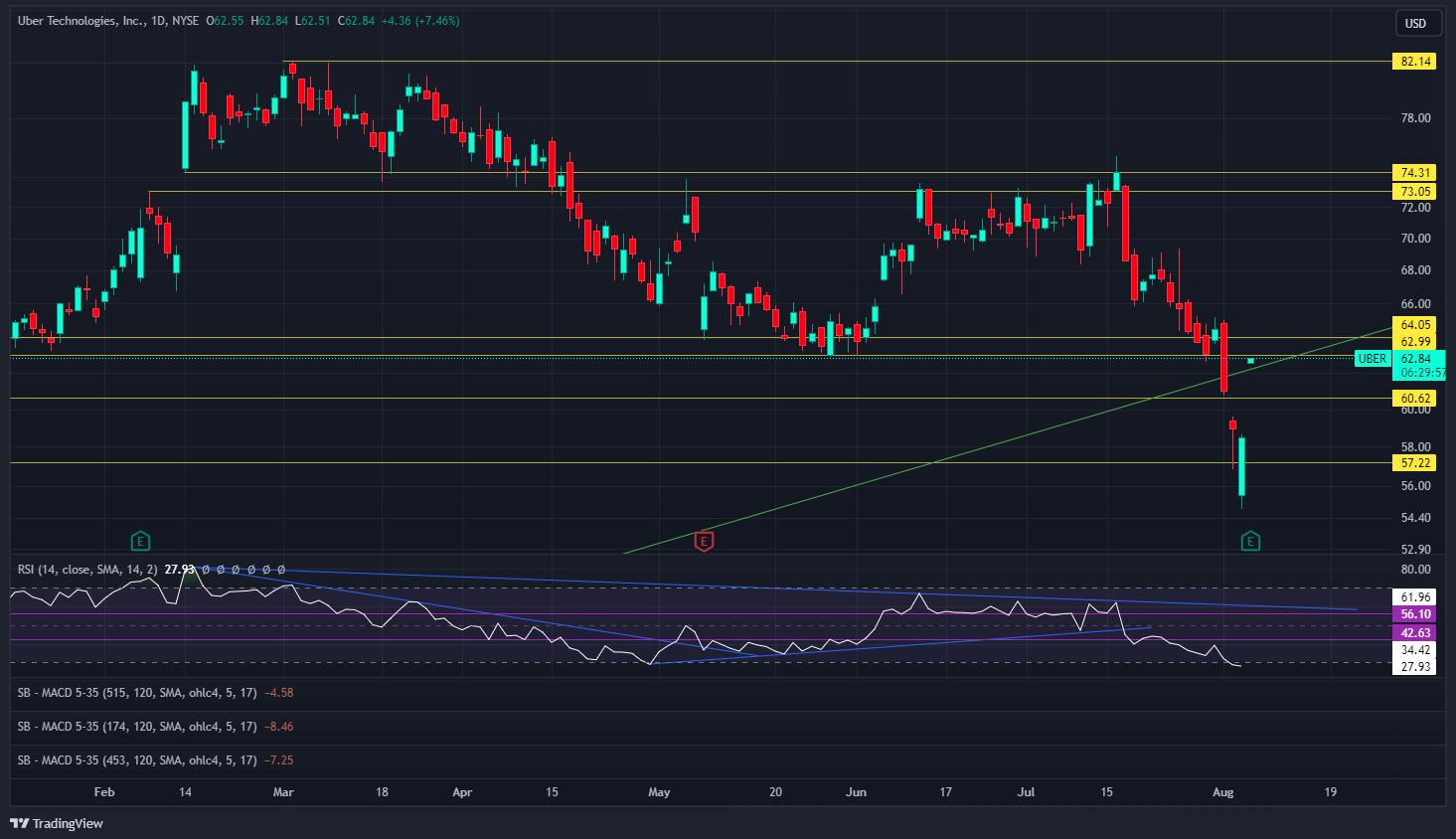Click the Uber Technologies, Inc. symbol title
Image resolution: width=1456 pixels, height=839 pixels.
81,20
